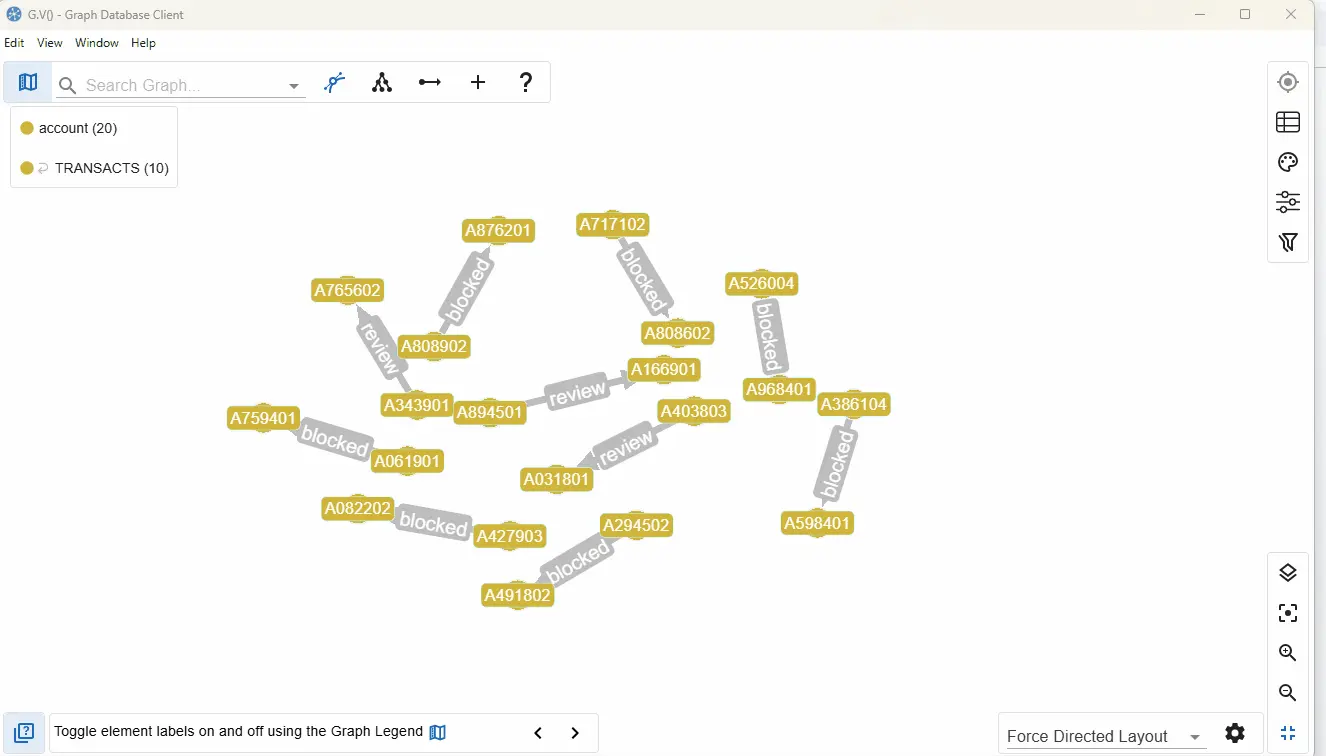Click the yellow swatch beside account legend
Image resolution: width=1326 pixels, height=756 pixels.
coord(26,128)
